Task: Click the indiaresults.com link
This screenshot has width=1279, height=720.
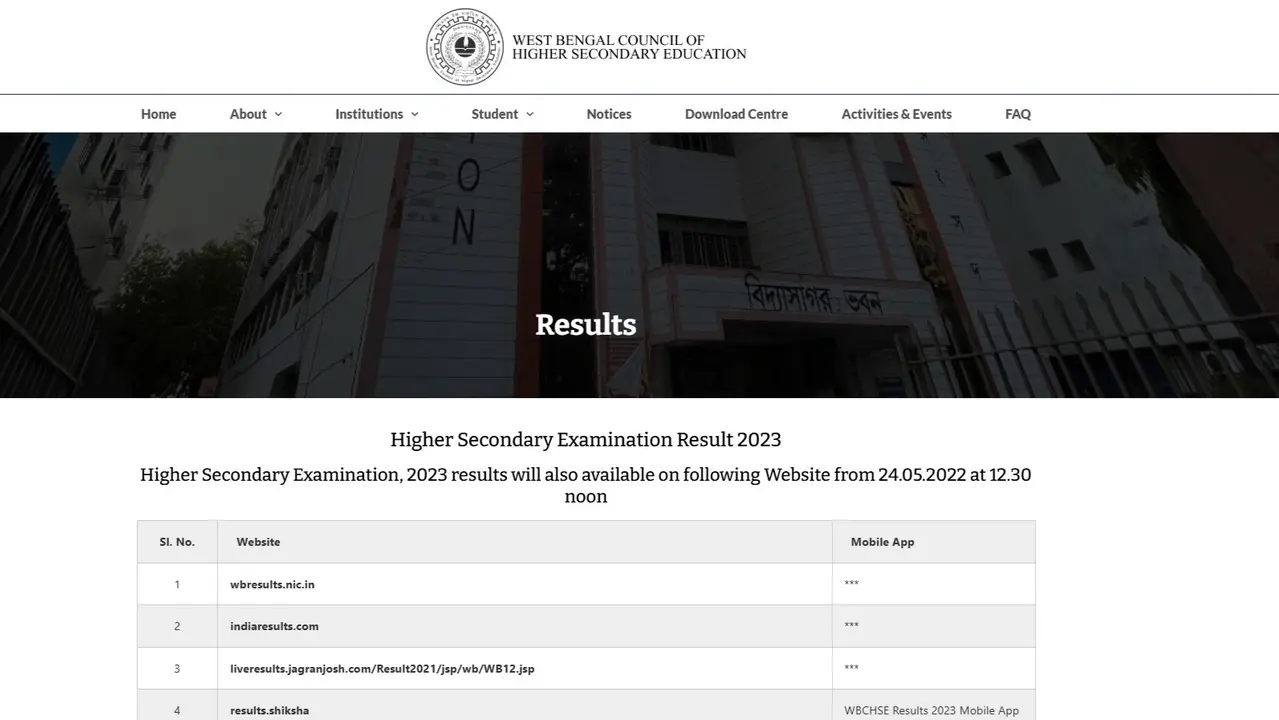Action: (274, 626)
